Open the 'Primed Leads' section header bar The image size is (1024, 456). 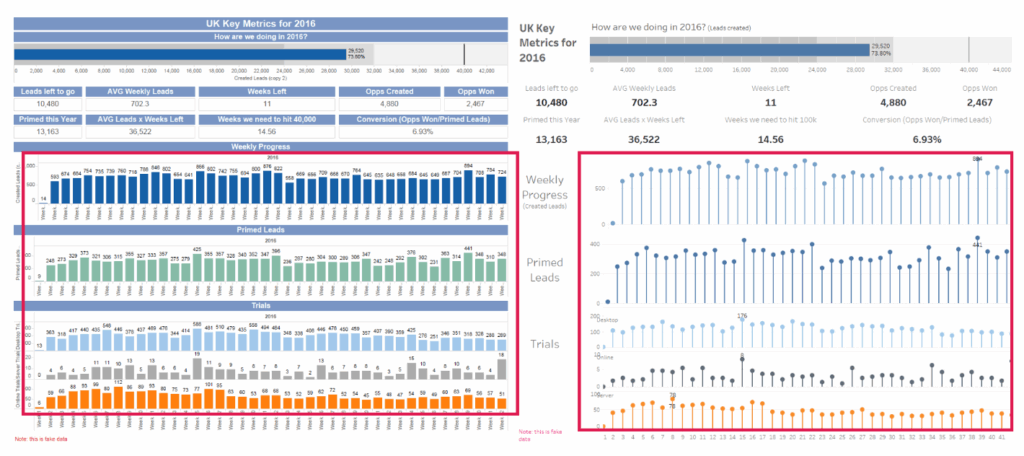[261, 229]
